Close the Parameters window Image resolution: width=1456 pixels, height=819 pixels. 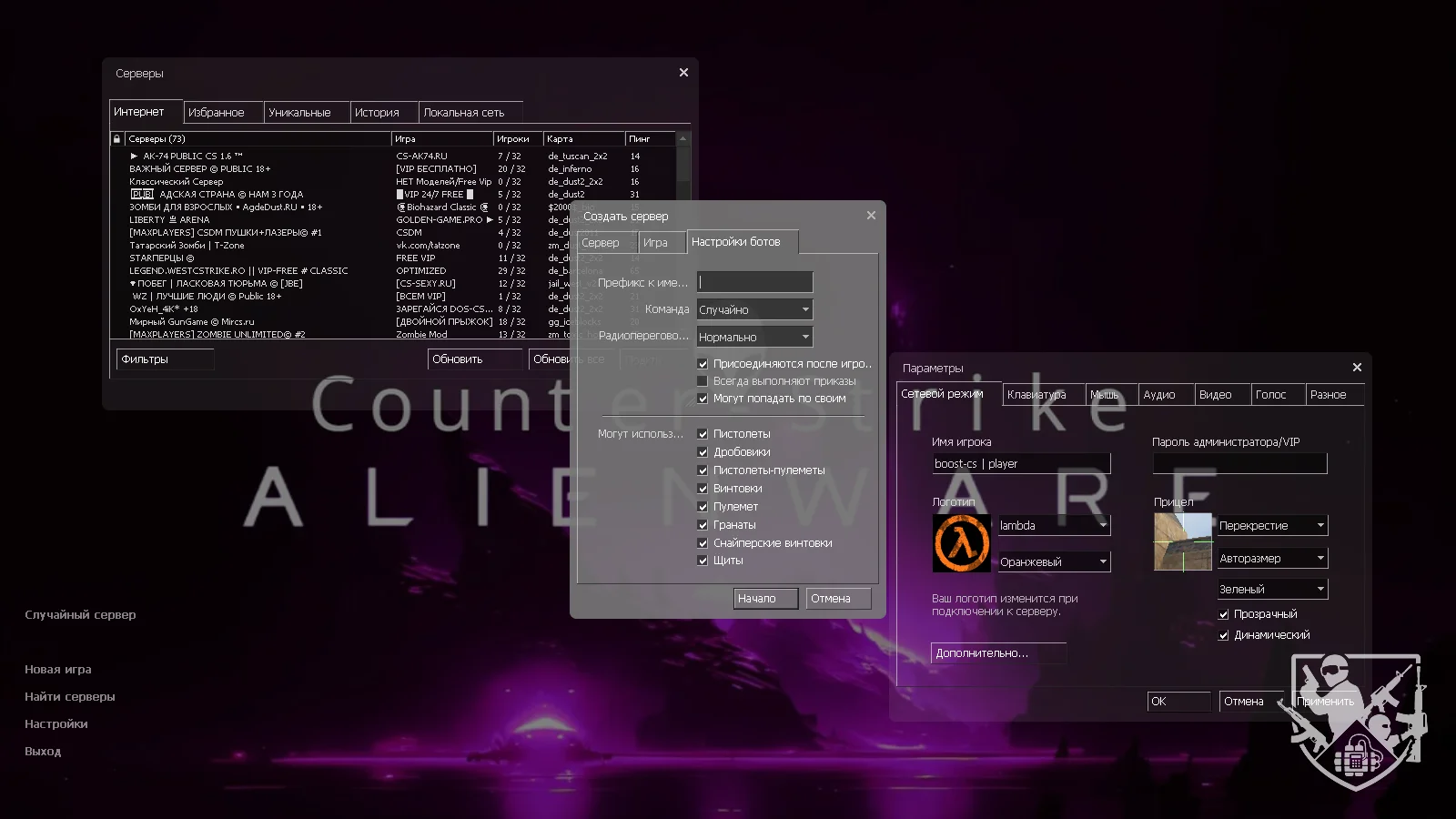coord(1357,368)
